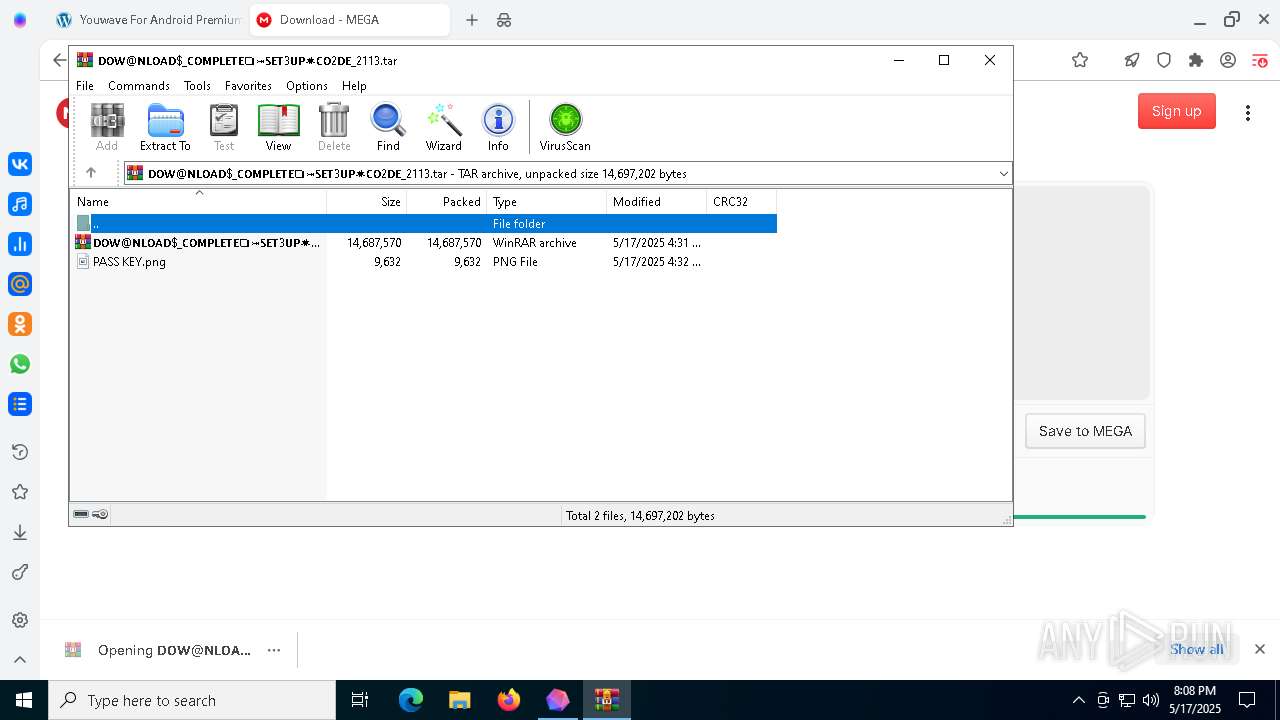Open the browser profile account icon
1280x720 pixels.
click(x=1228, y=60)
